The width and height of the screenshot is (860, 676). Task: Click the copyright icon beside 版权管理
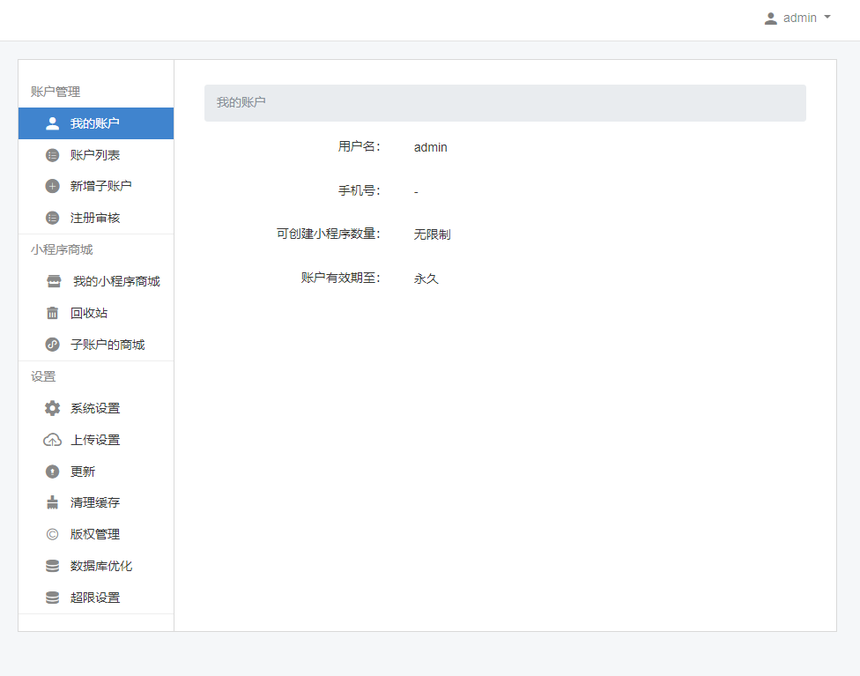[53, 534]
